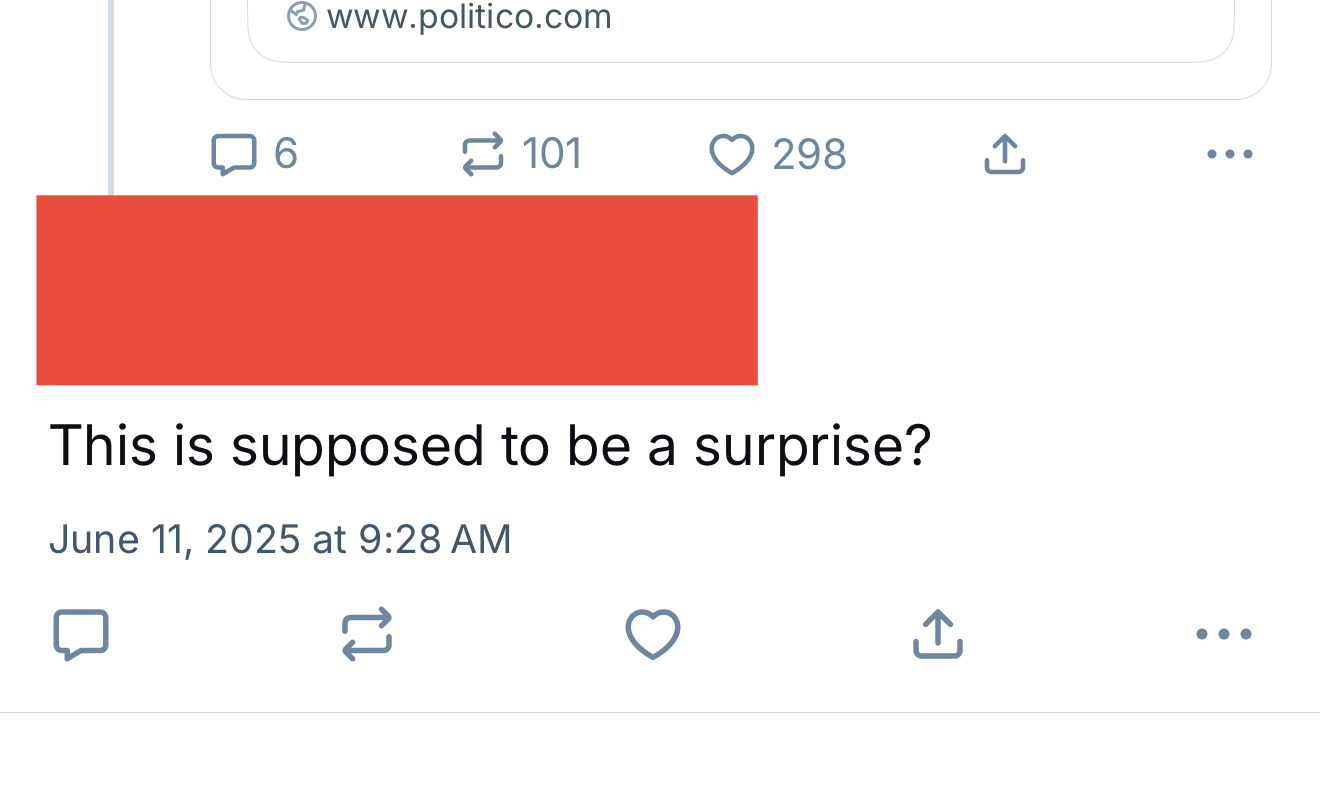Open the red-covered author profile header
The image size is (1320, 809).
point(396,290)
